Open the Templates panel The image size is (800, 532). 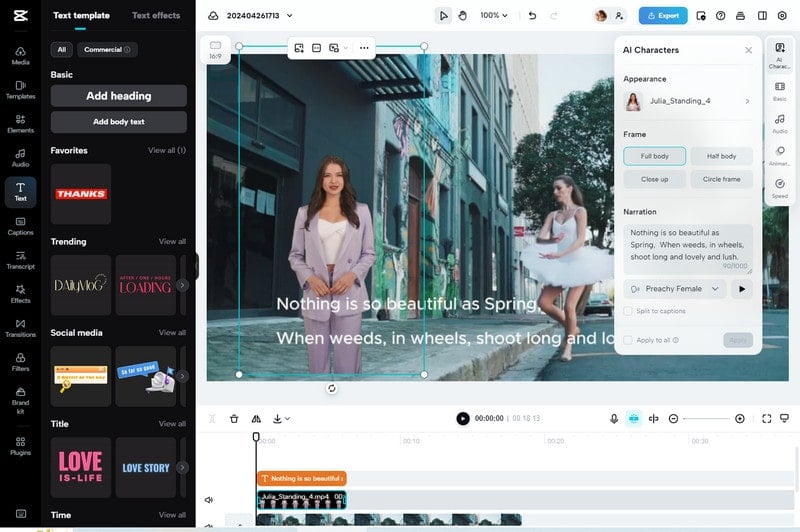(x=20, y=90)
